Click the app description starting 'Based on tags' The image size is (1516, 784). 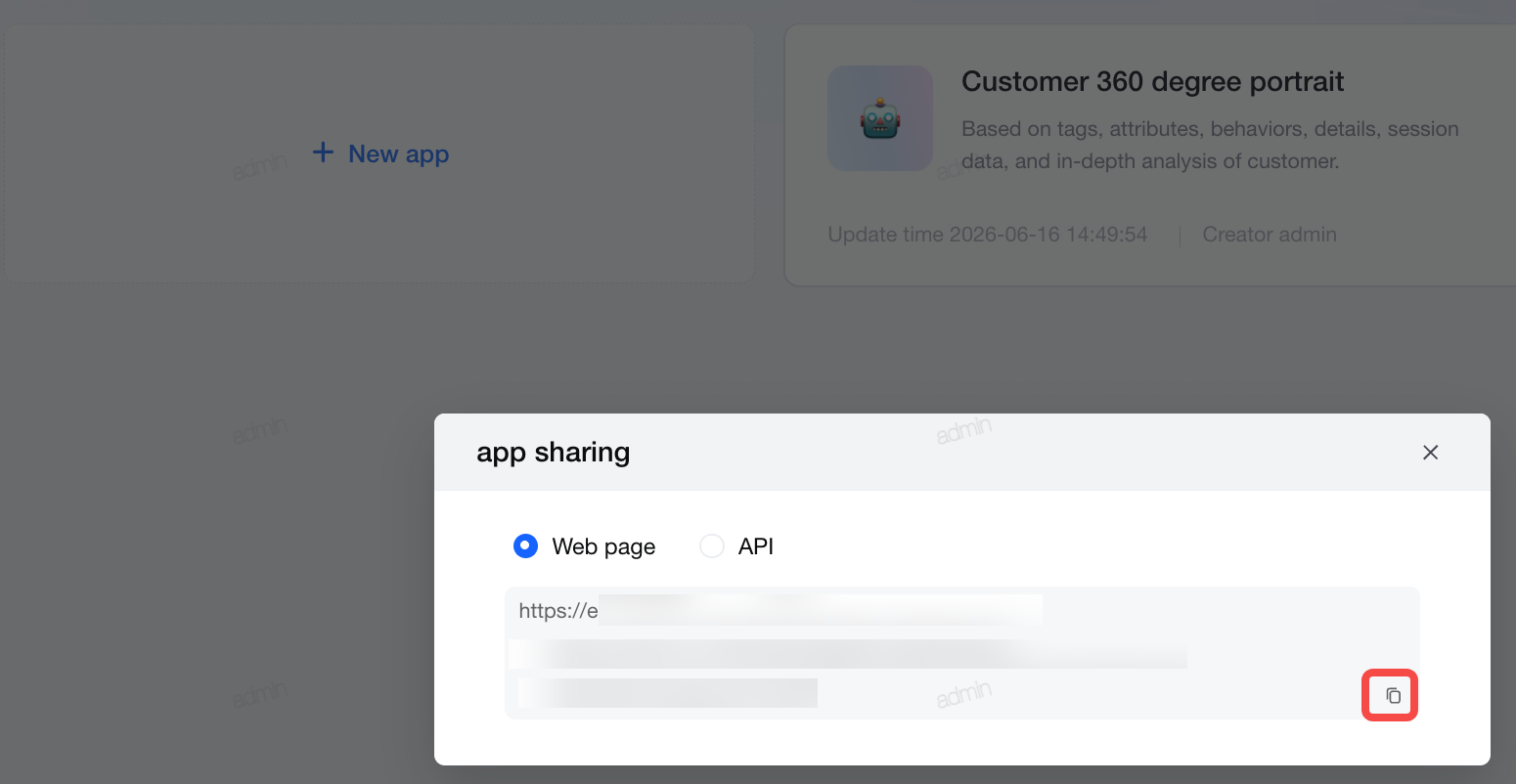tap(1210, 145)
